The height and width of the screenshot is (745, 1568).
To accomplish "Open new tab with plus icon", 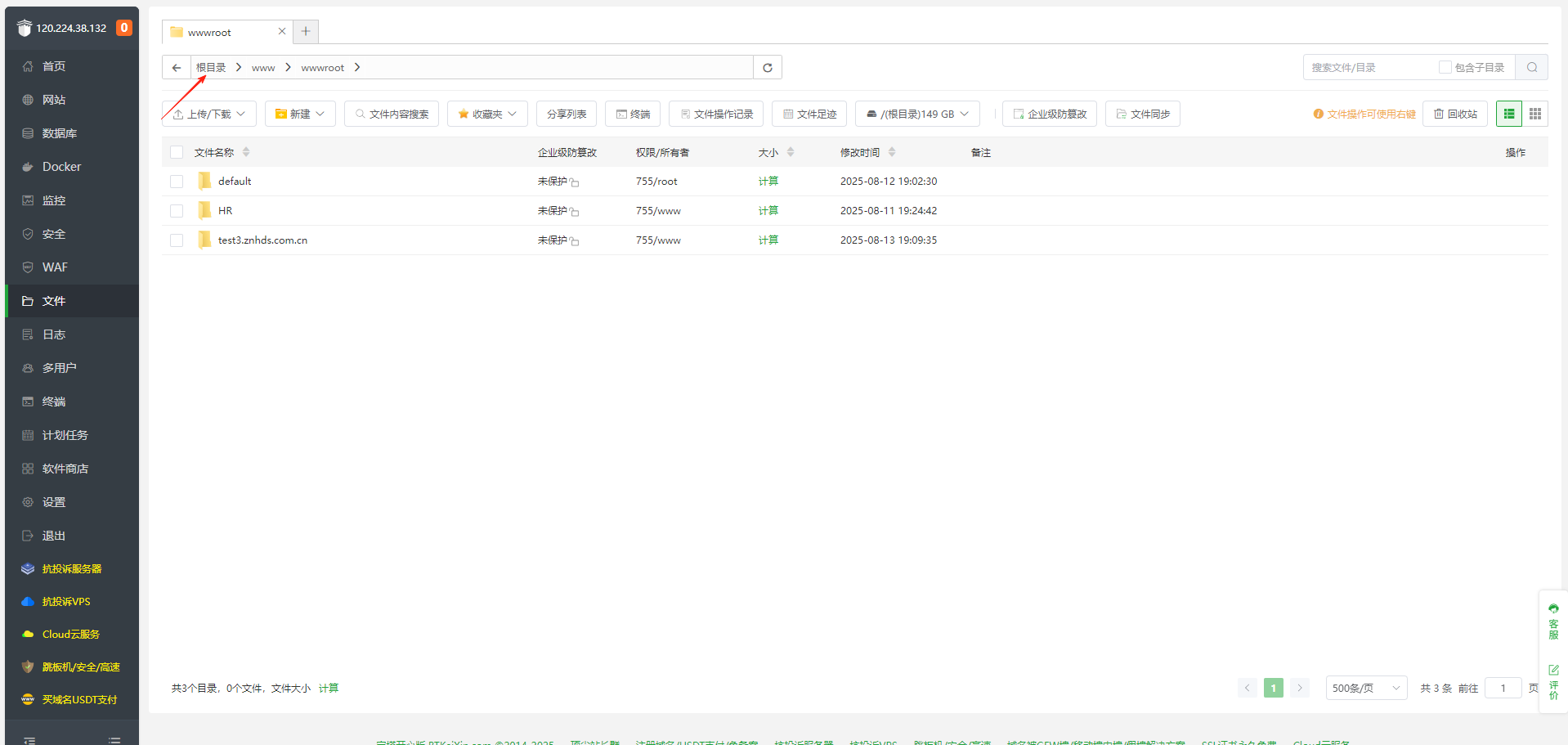I will click(x=306, y=32).
